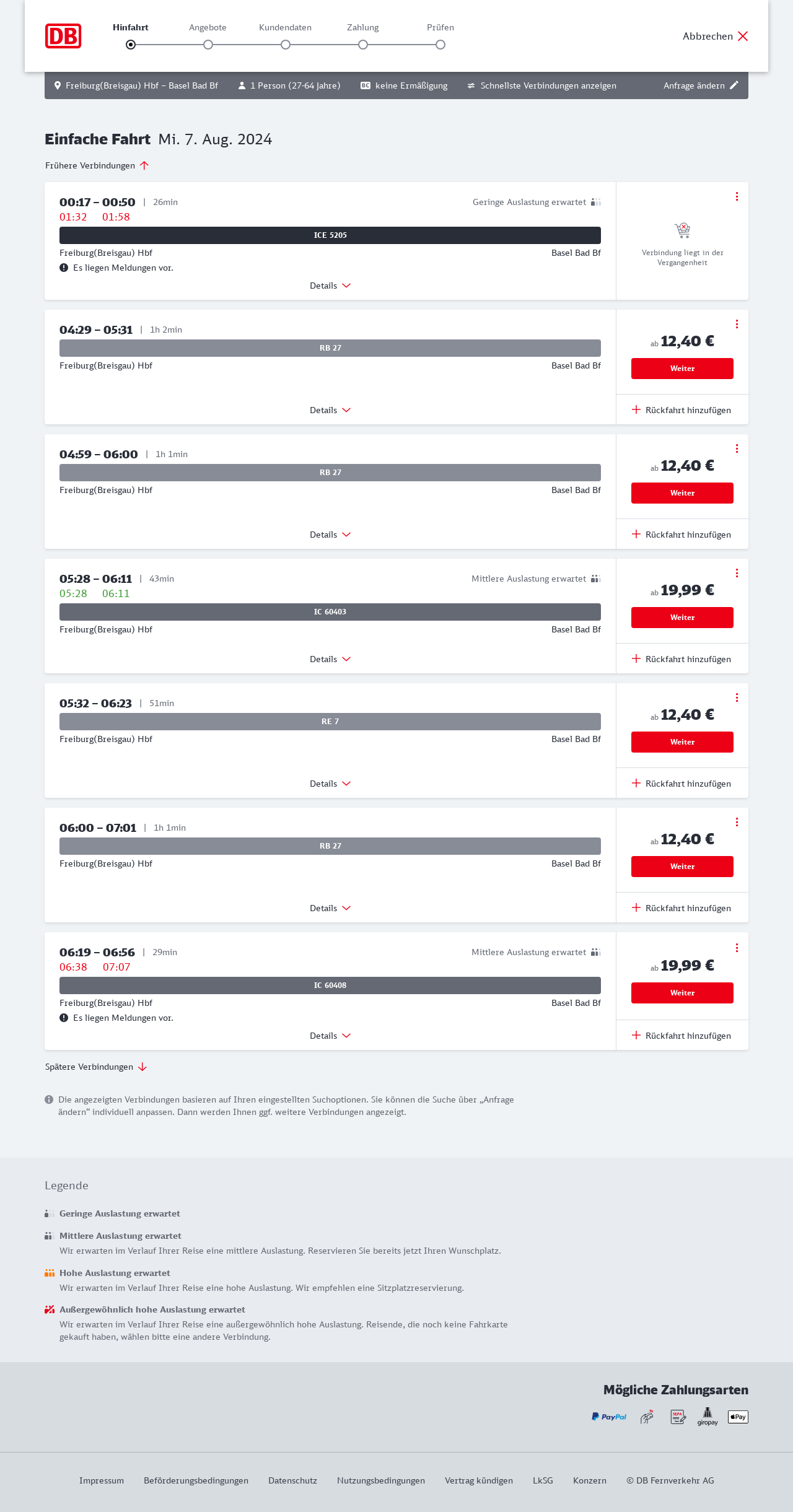Click Weiter for the 05:28 IC 60403 train
793x1512 pixels.
pos(682,618)
